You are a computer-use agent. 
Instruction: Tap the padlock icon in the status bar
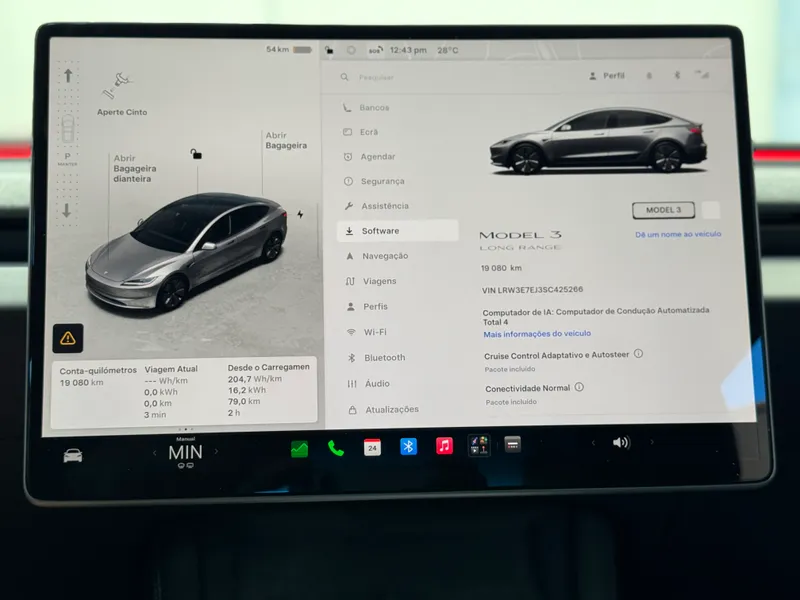click(329, 50)
